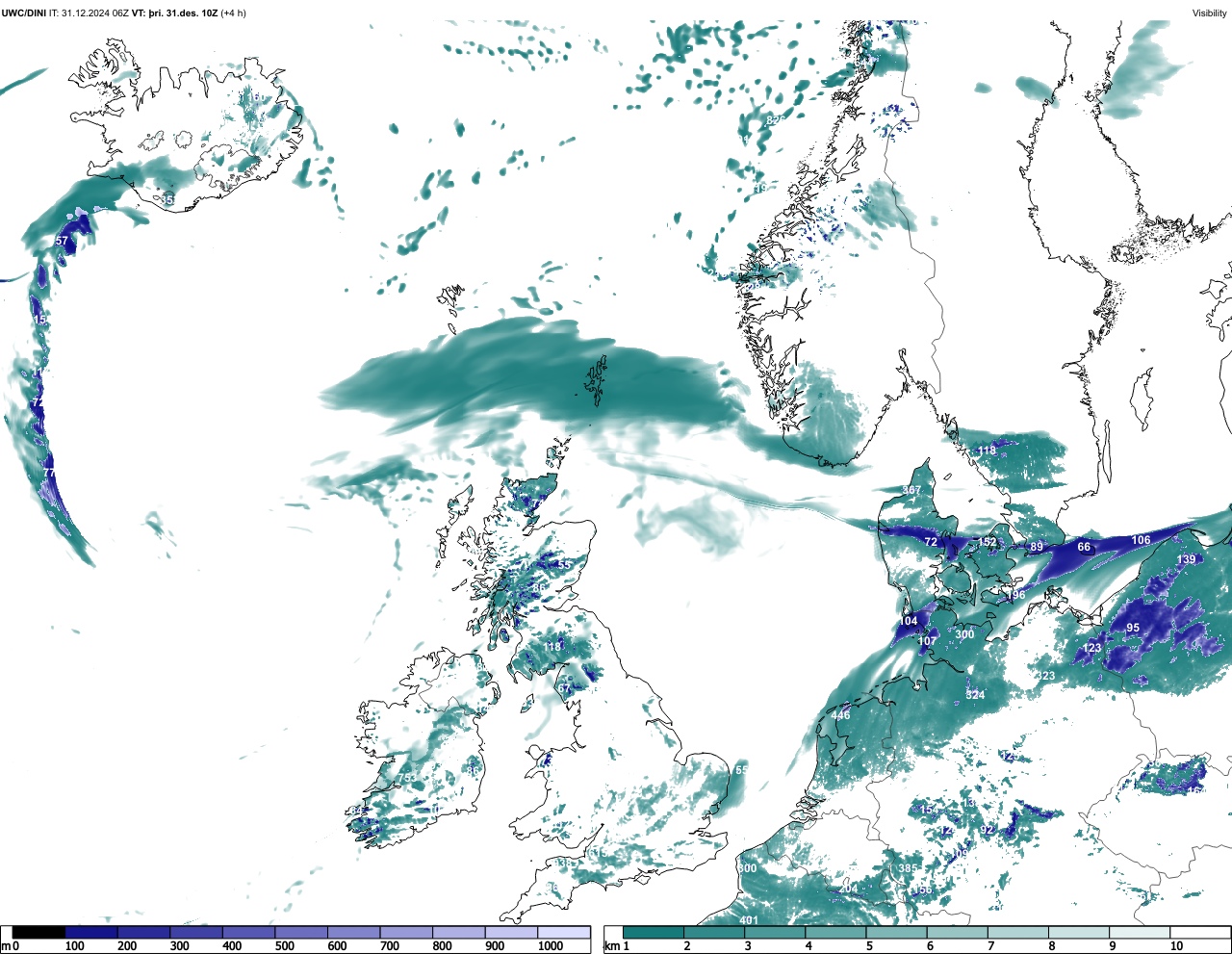
Task: Click the '367' visibility value over northern Jutland
Action: click(x=911, y=490)
